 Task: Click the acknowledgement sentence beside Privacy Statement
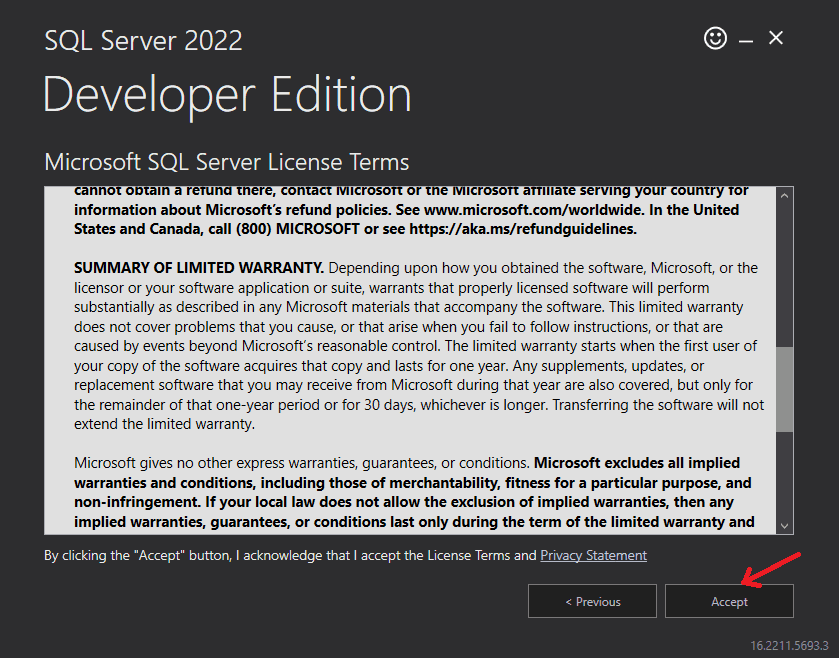[290, 555]
